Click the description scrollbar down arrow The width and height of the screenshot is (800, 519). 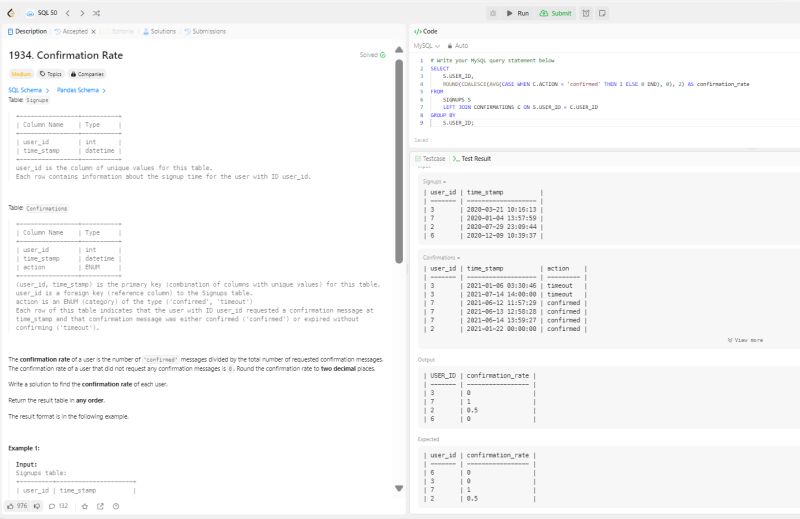[399, 488]
